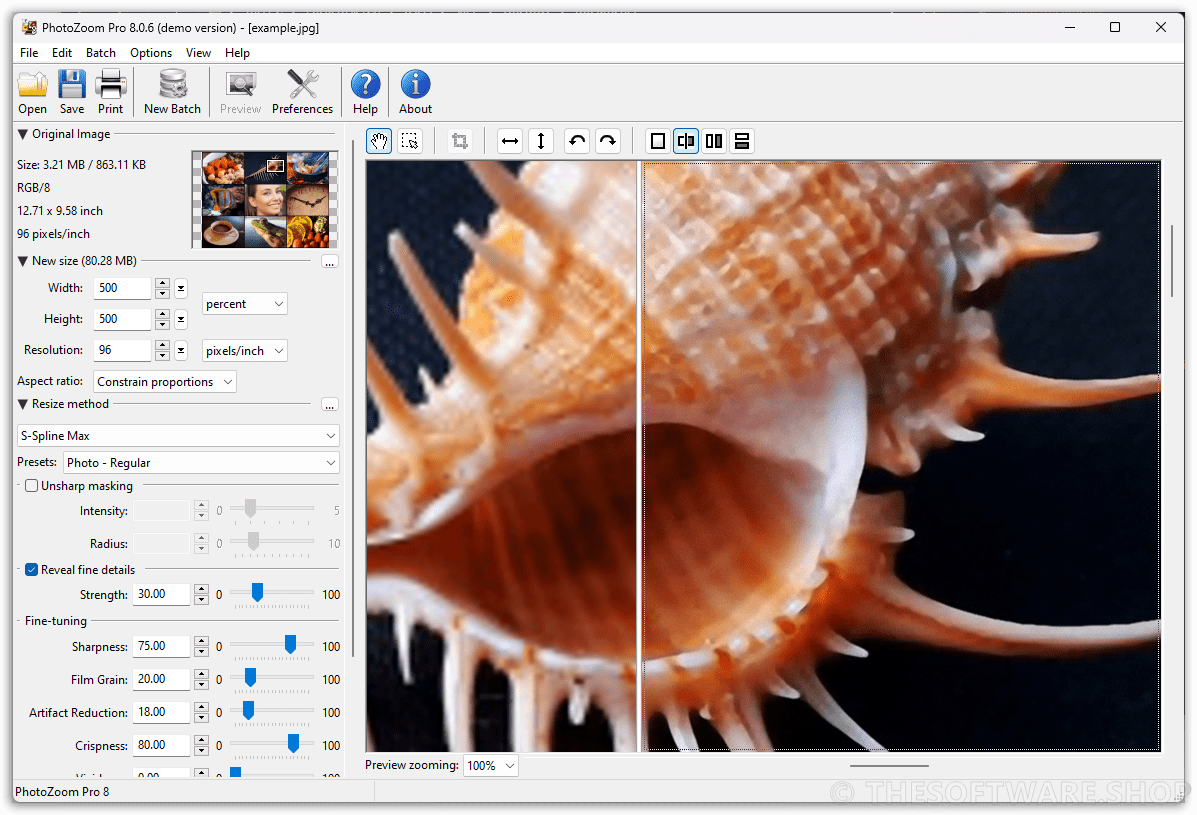Open the Help menu

click(237, 53)
